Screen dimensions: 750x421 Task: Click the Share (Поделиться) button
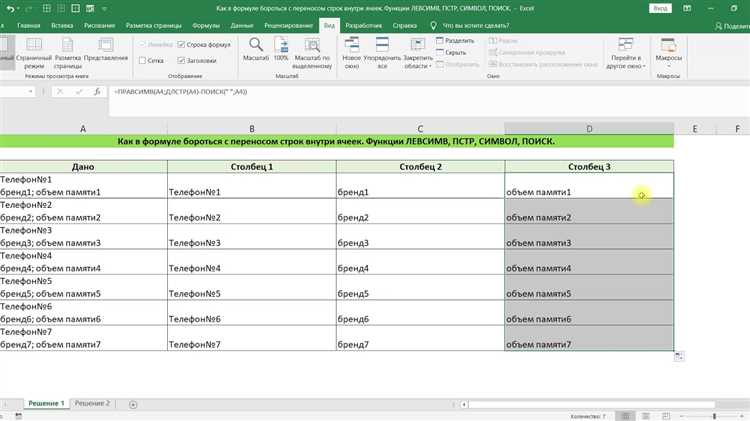point(732,26)
